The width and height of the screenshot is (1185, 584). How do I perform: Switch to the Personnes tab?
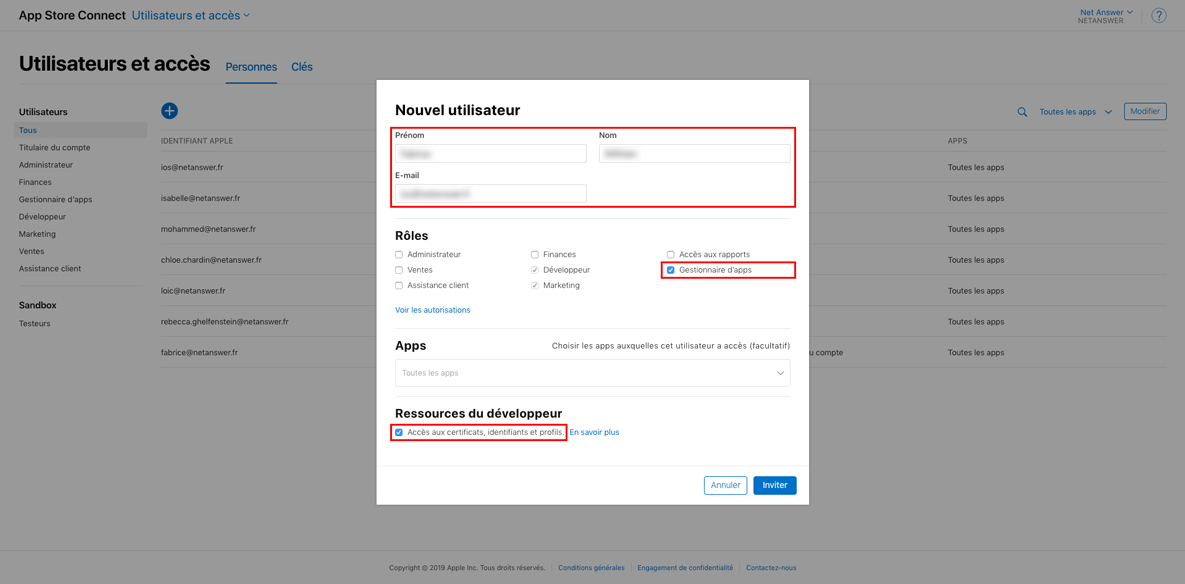click(x=252, y=66)
